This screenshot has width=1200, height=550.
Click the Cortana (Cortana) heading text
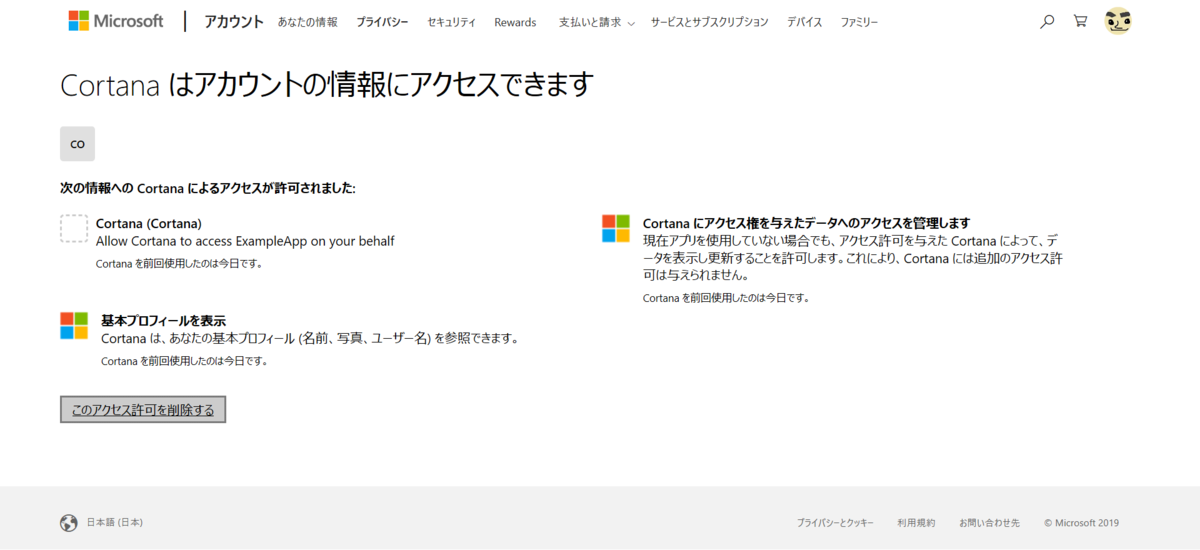click(149, 223)
